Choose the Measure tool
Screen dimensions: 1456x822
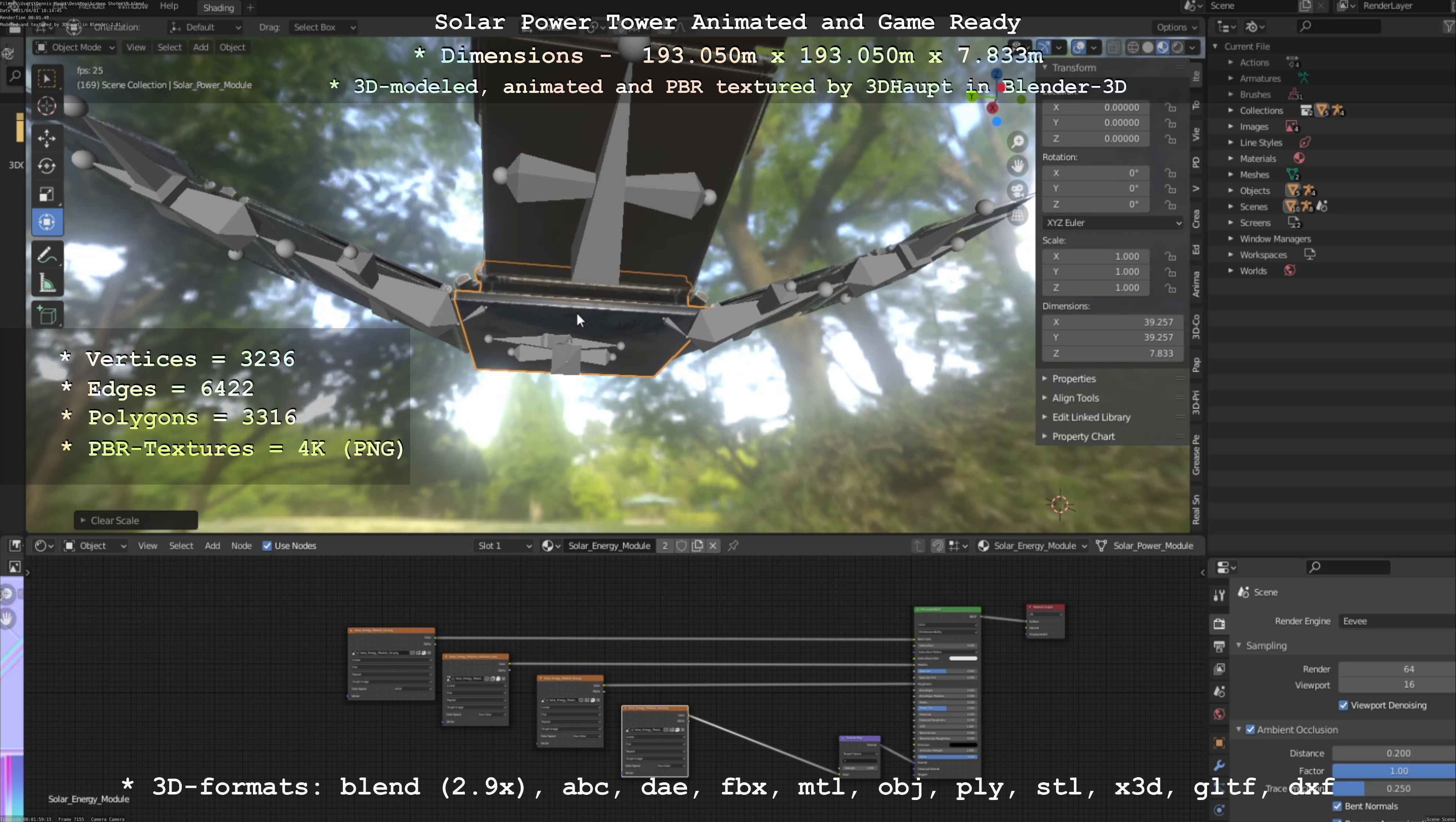47,283
